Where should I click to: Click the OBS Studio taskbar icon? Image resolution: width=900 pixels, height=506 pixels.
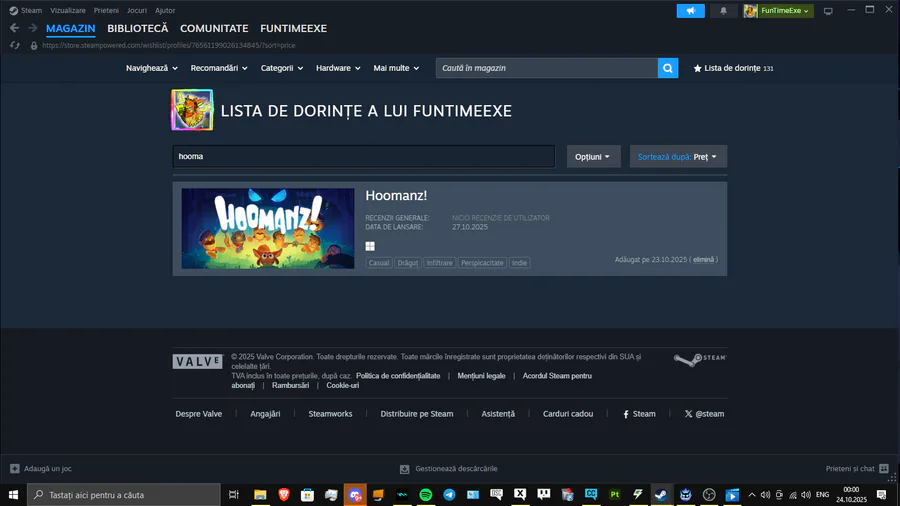pos(709,495)
